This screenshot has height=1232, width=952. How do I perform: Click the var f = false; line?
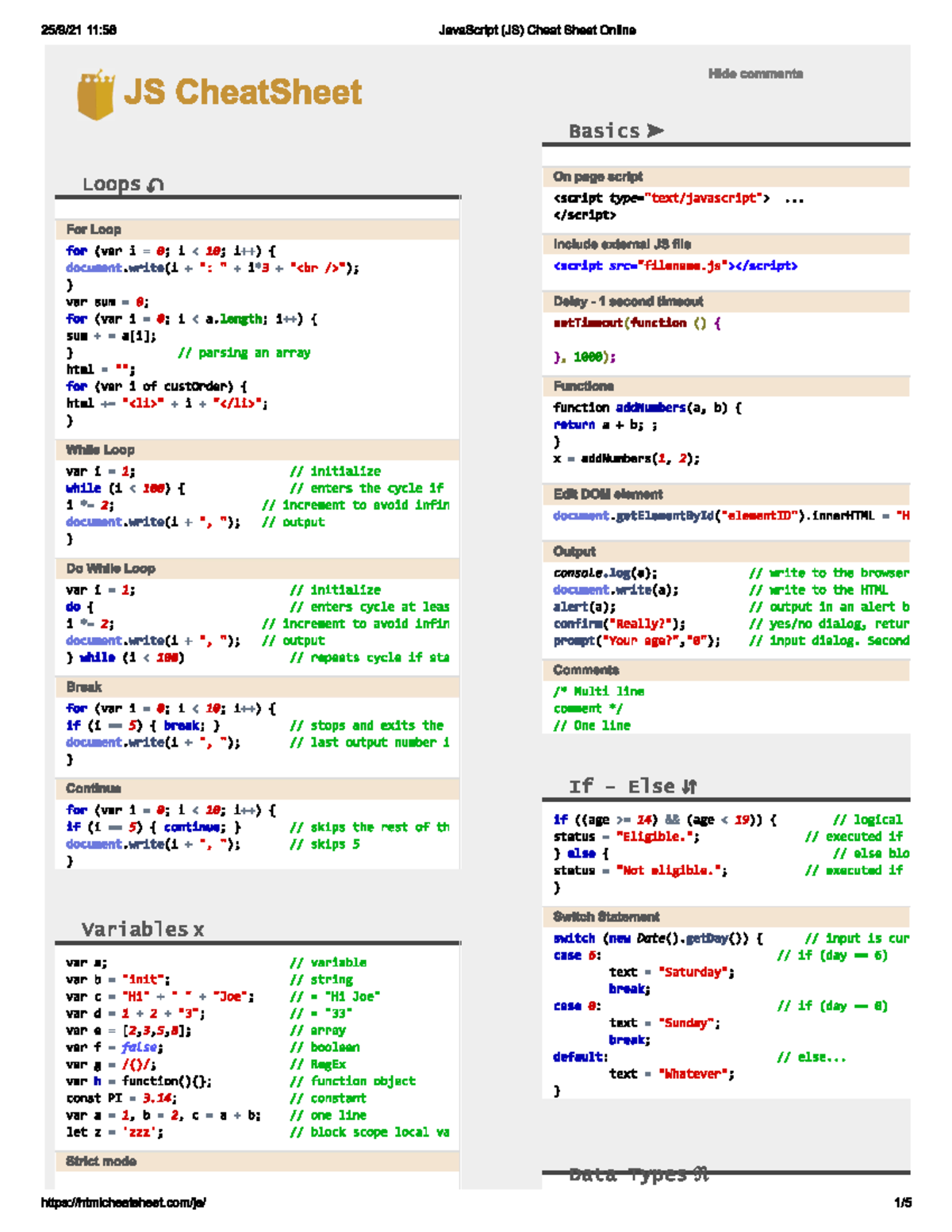pos(115,1048)
